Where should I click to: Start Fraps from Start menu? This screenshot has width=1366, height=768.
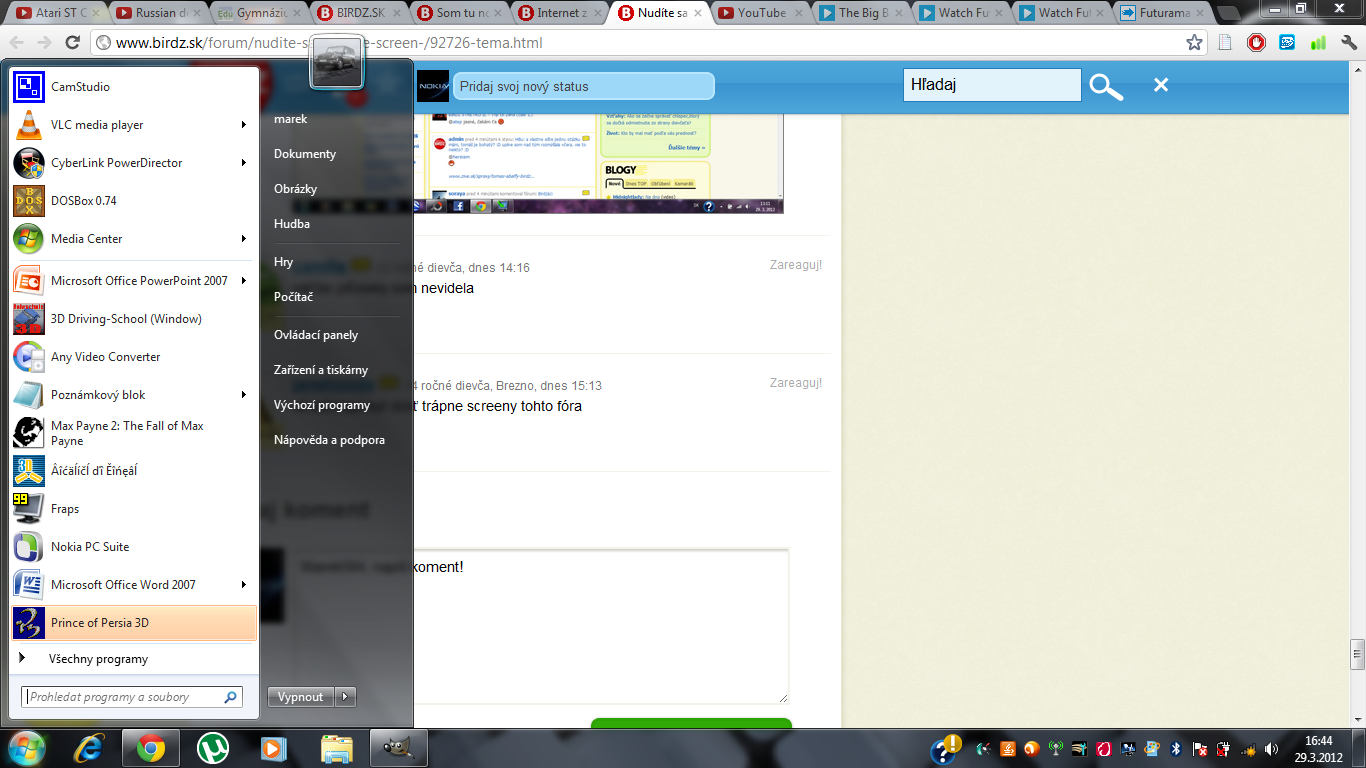(134, 509)
